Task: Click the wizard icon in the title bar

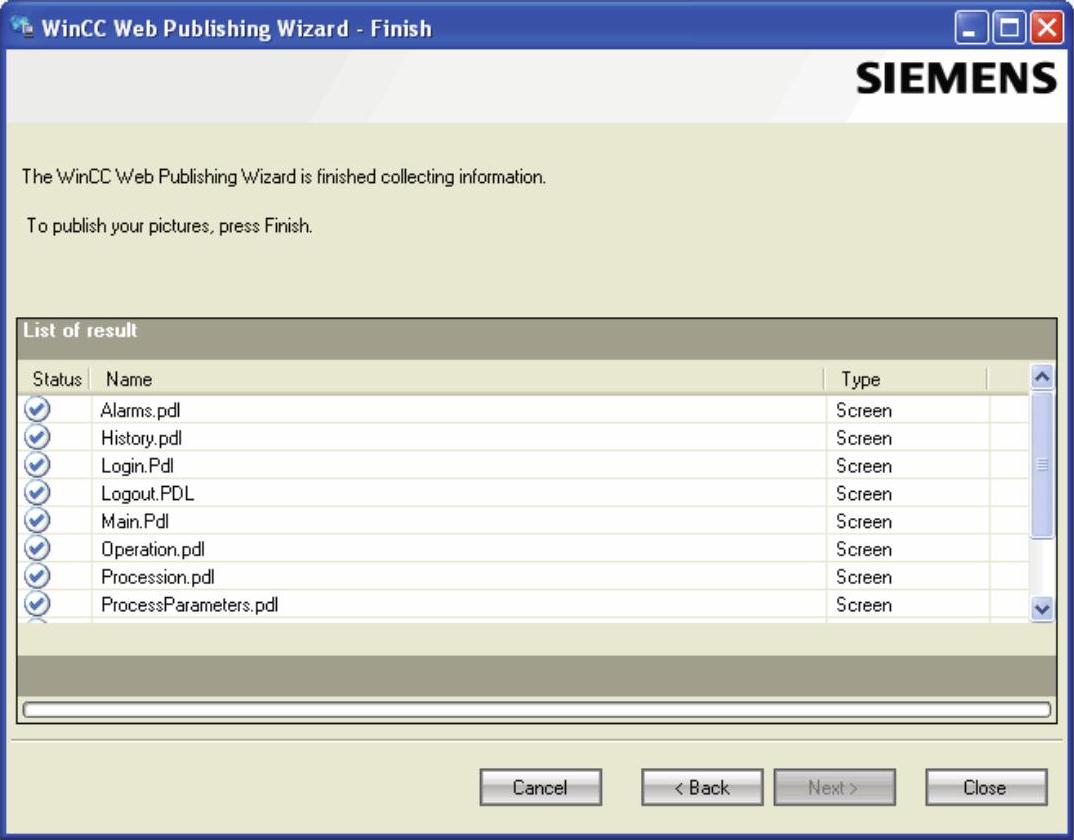Action: 22,27
